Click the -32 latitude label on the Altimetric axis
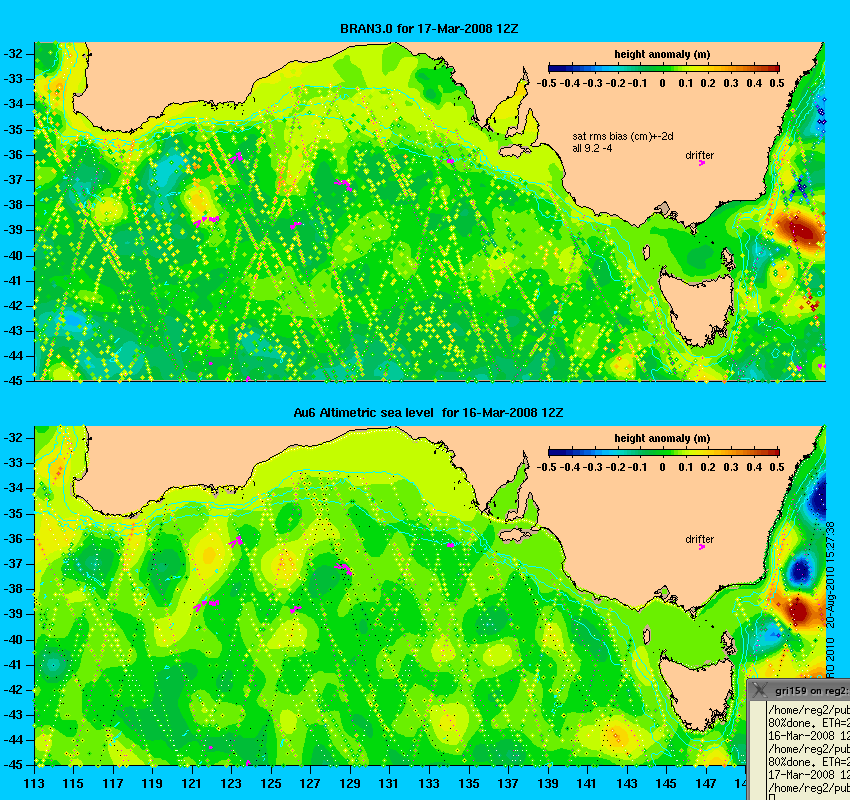This screenshot has height=800, width=850. point(13,437)
